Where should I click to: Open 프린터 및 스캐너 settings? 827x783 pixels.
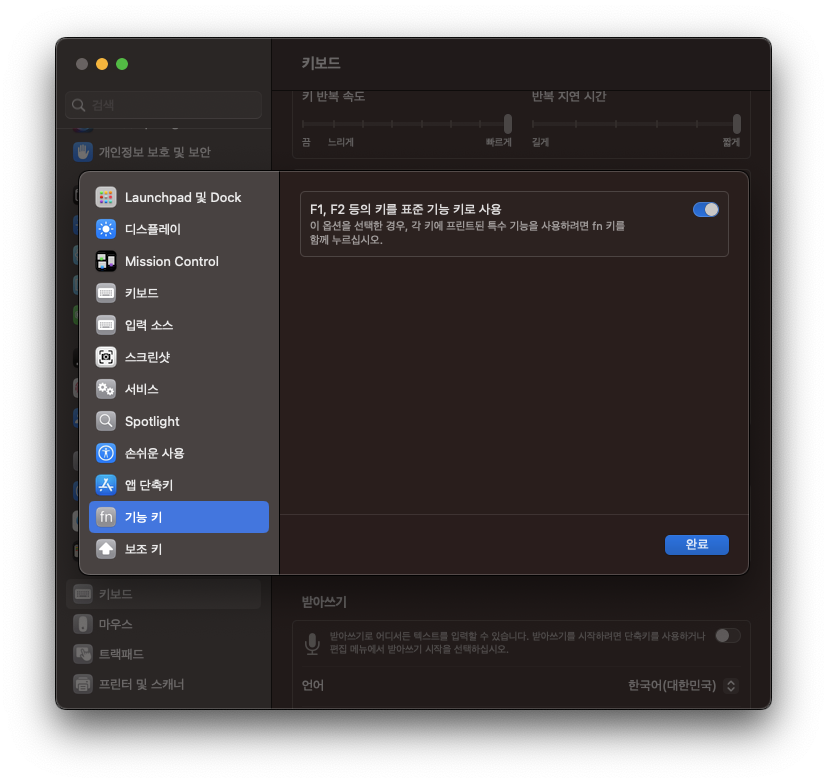(x=164, y=684)
